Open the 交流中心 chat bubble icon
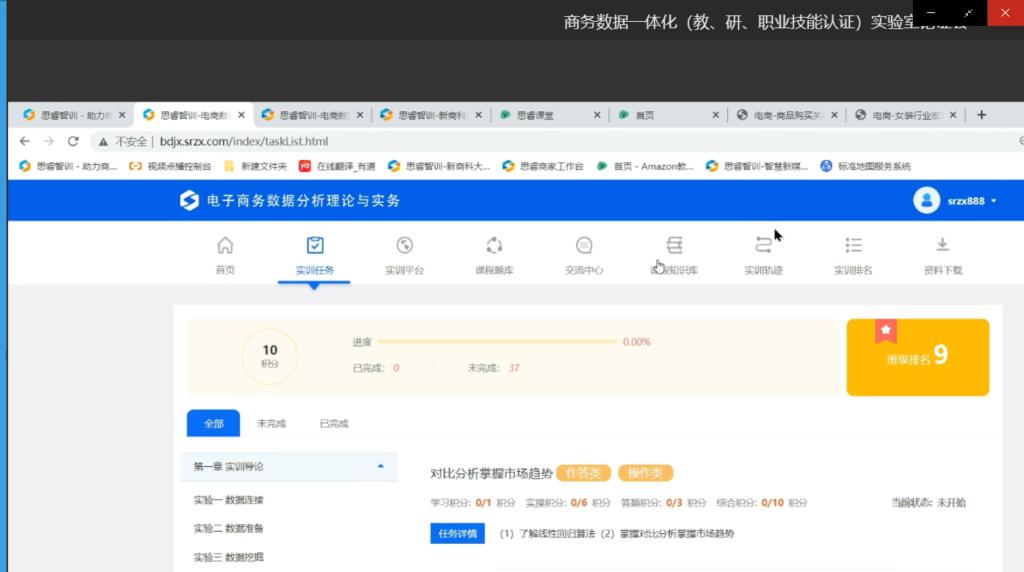Image resolution: width=1024 pixels, height=572 pixels. click(x=584, y=246)
